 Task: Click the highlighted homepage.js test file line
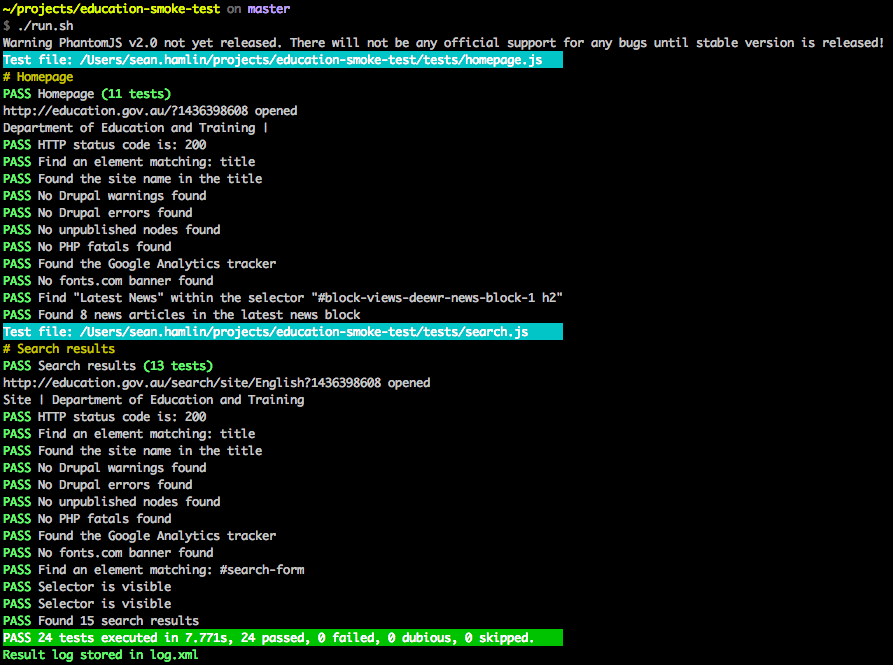point(282,60)
